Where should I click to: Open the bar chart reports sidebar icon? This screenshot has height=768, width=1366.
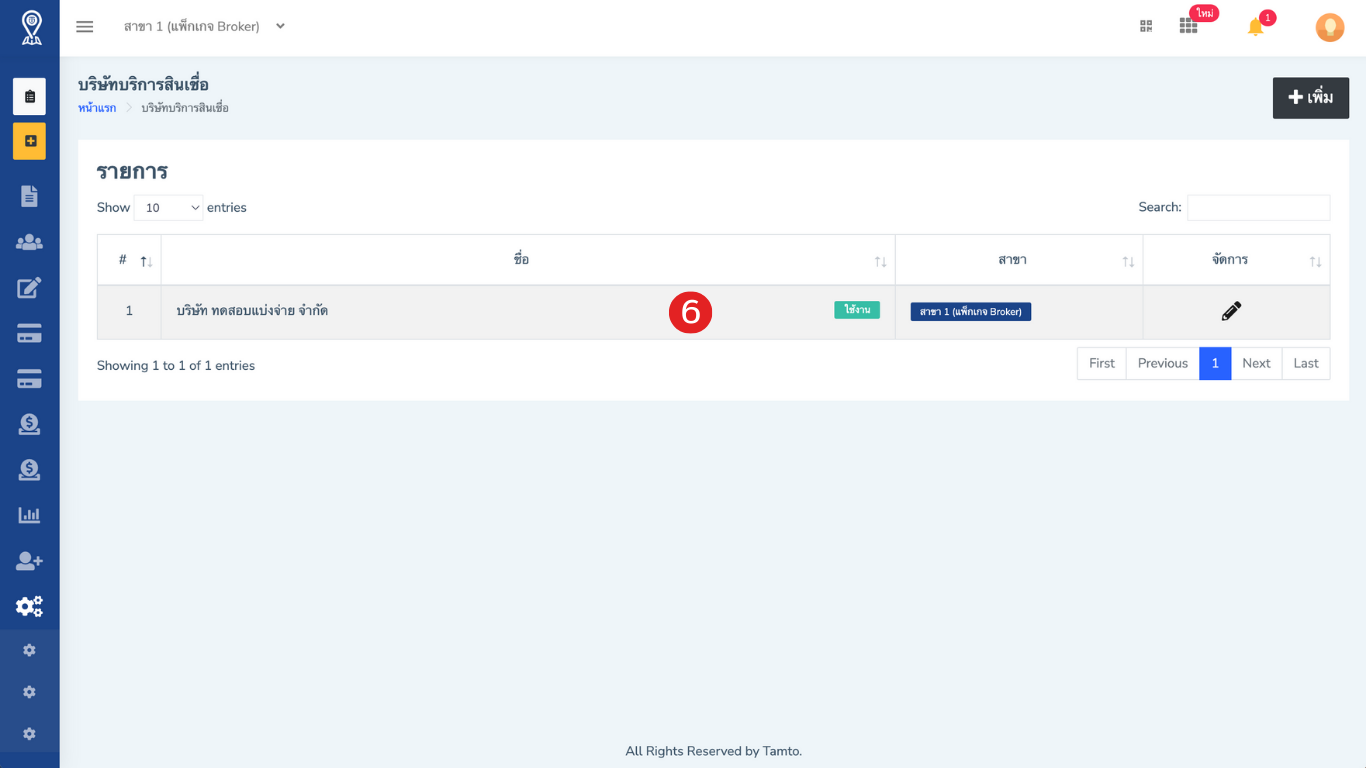pyautogui.click(x=29, y=515)
